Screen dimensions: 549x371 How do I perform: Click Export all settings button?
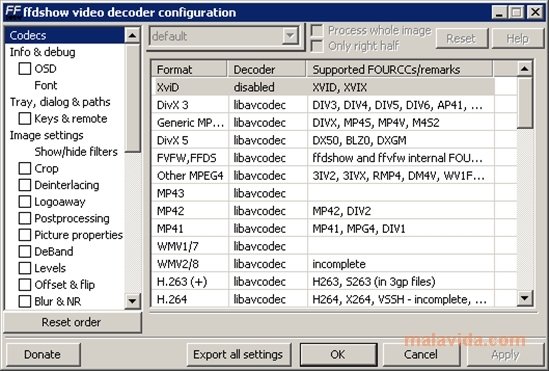click(238, 354)
